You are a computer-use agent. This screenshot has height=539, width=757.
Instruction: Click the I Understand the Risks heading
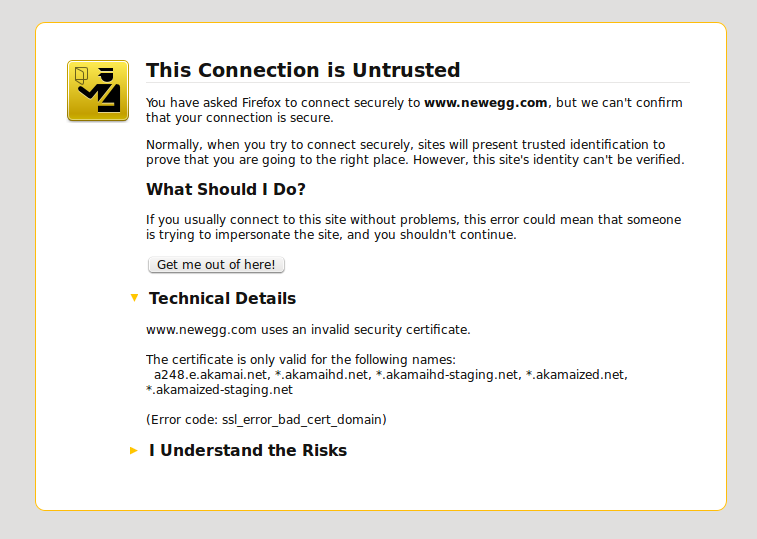click(x=248, y=450)
